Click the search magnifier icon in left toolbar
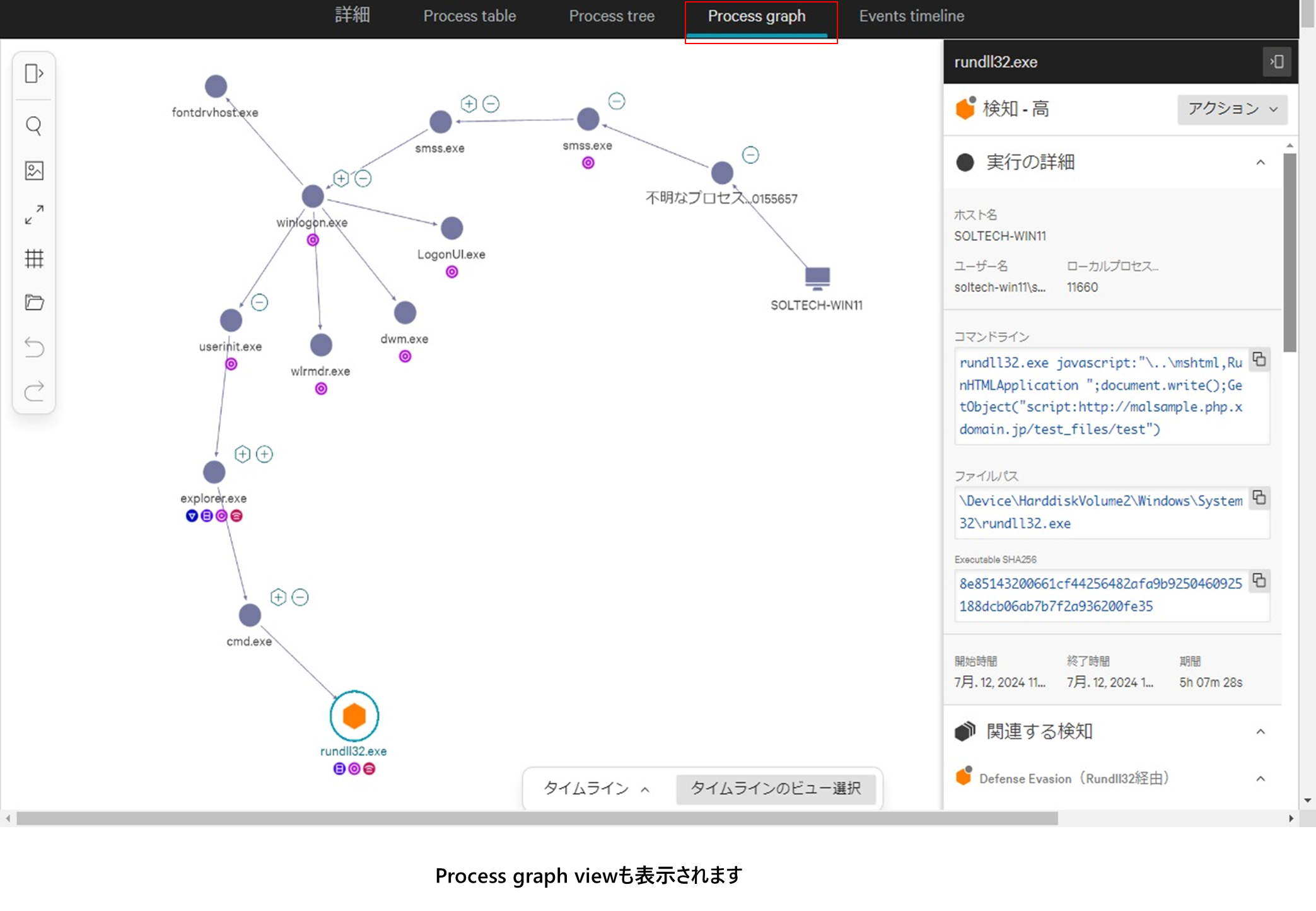Screen dimensions: 1316x911 (x=34, y=126)
